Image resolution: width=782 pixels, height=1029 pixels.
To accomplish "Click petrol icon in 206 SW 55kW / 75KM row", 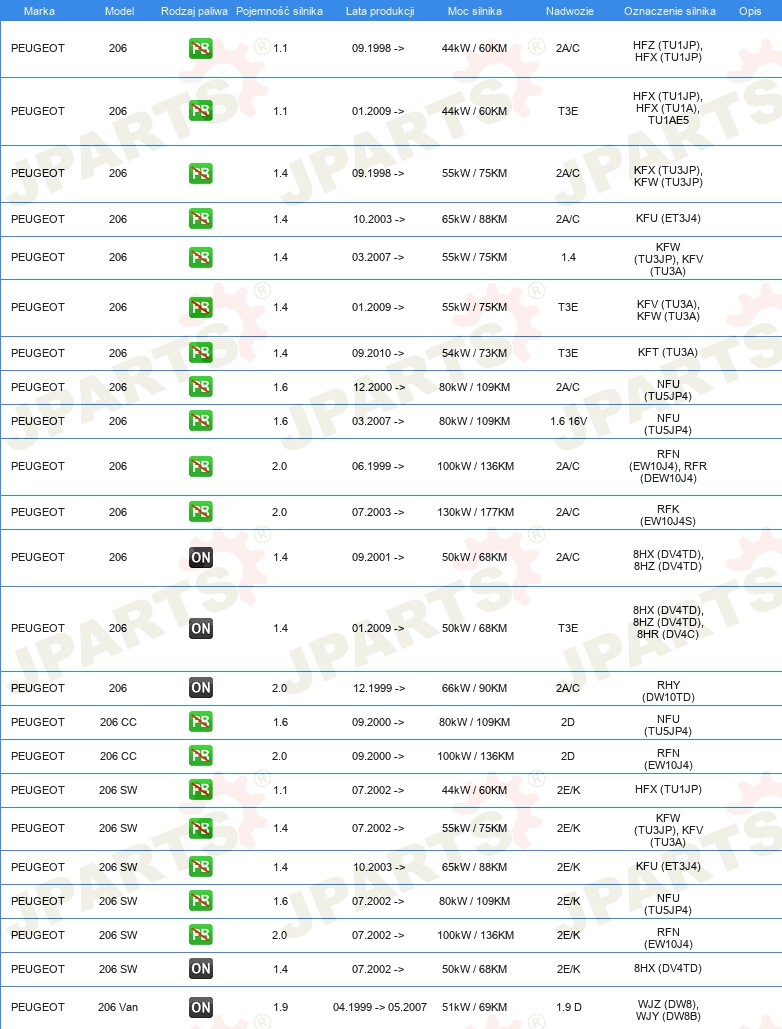I will tap(201, 828).
